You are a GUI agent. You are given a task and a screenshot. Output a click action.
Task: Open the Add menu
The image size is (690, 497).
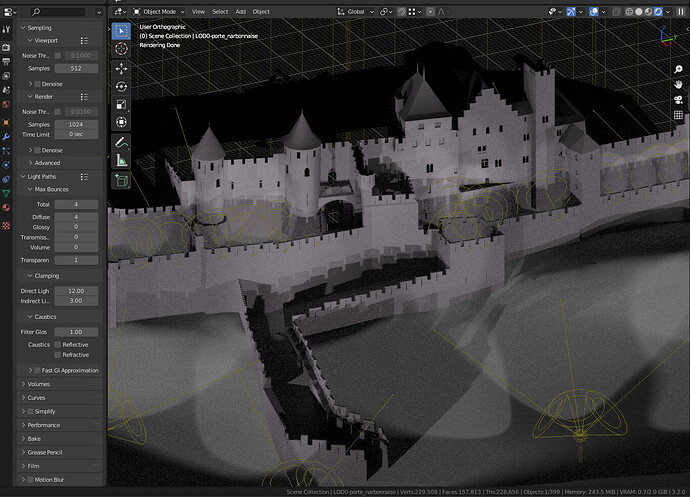pos(240,12)
